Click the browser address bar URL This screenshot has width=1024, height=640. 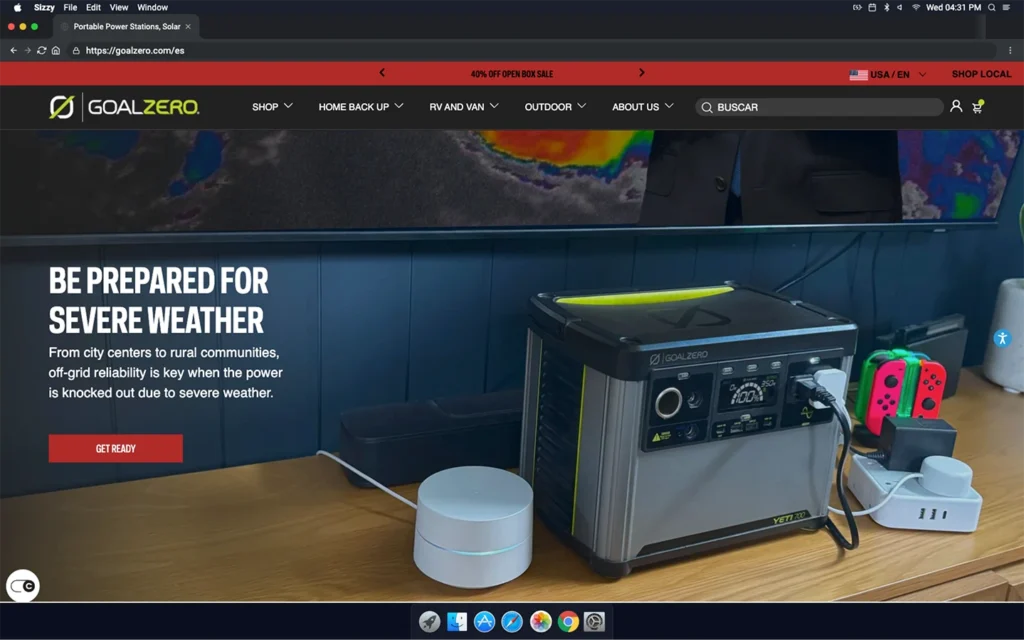pyautogui.click(x=135, y=50)
